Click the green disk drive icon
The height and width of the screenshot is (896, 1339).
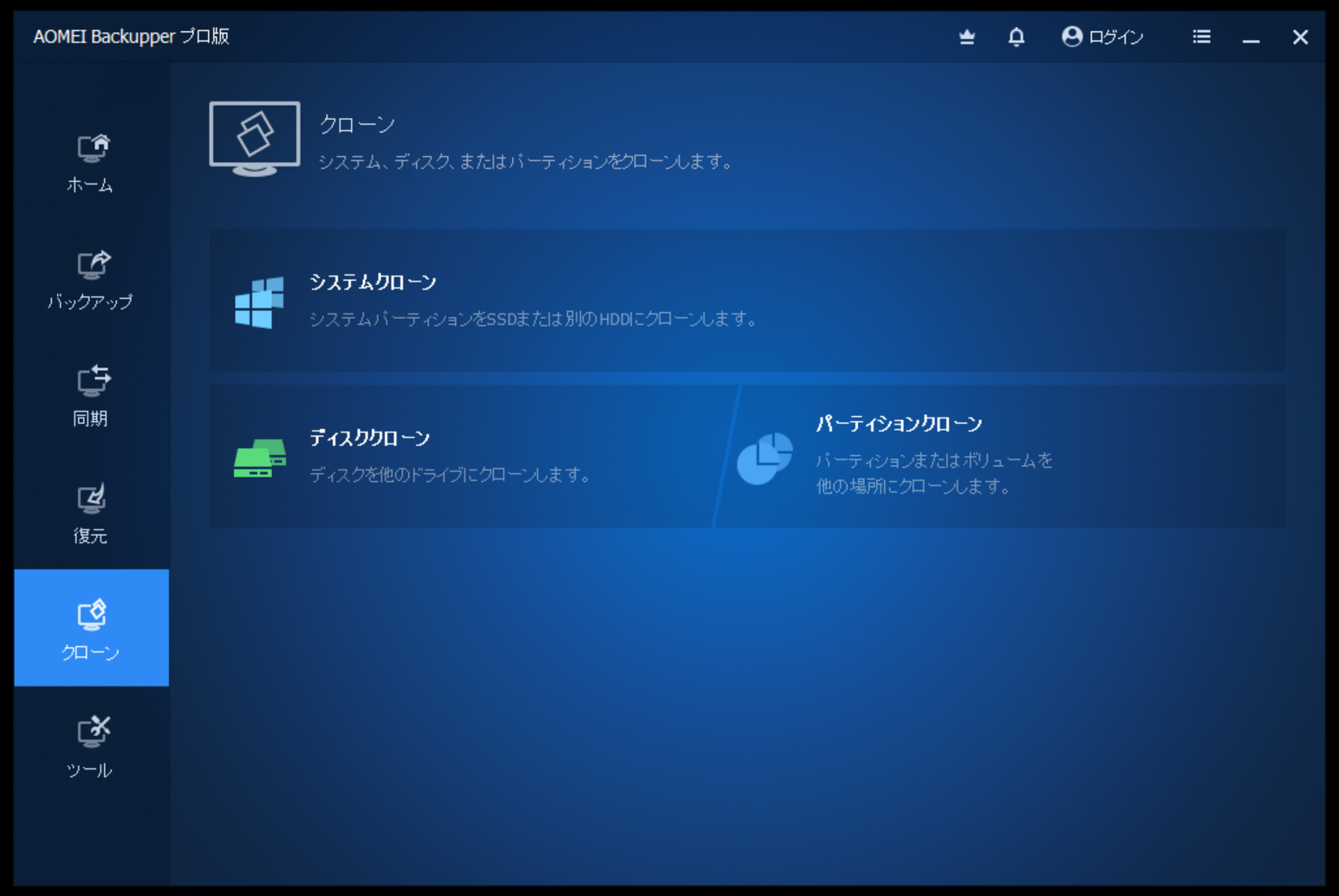tap(259, 458)
